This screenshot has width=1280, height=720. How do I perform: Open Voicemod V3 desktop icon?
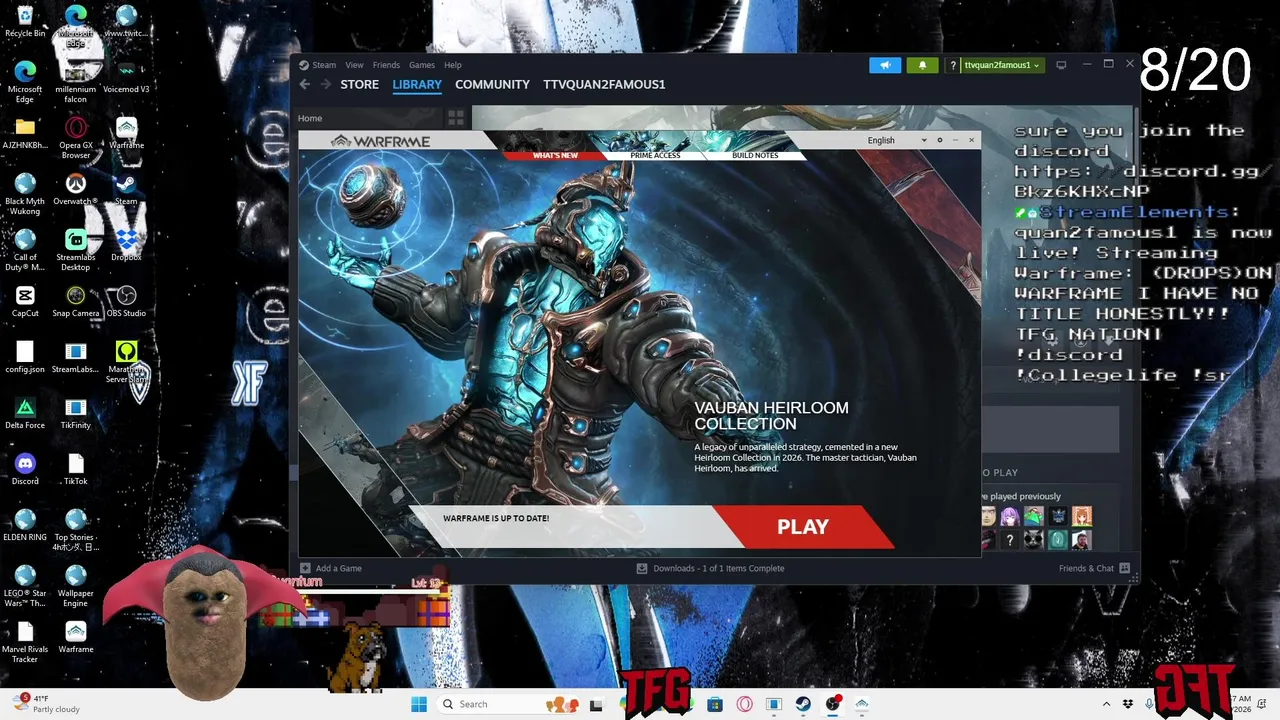(x=126, y=77)
